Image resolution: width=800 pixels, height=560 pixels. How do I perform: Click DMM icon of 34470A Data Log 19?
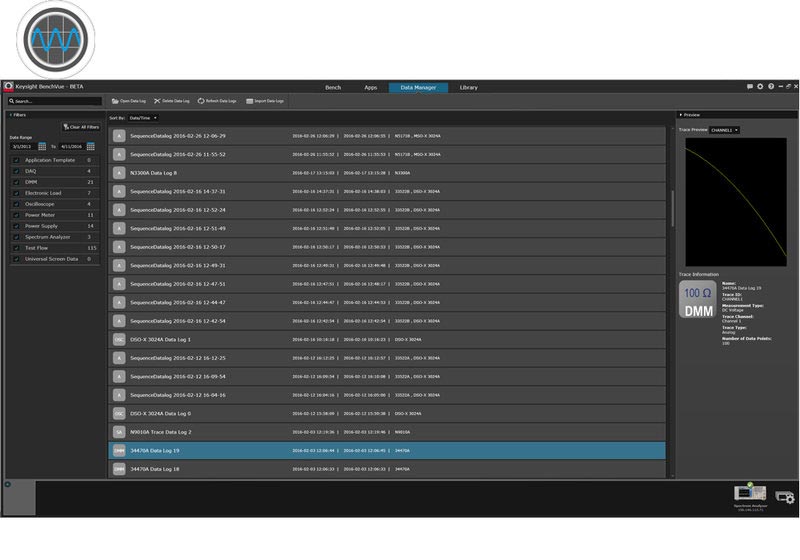coord(119,451)
